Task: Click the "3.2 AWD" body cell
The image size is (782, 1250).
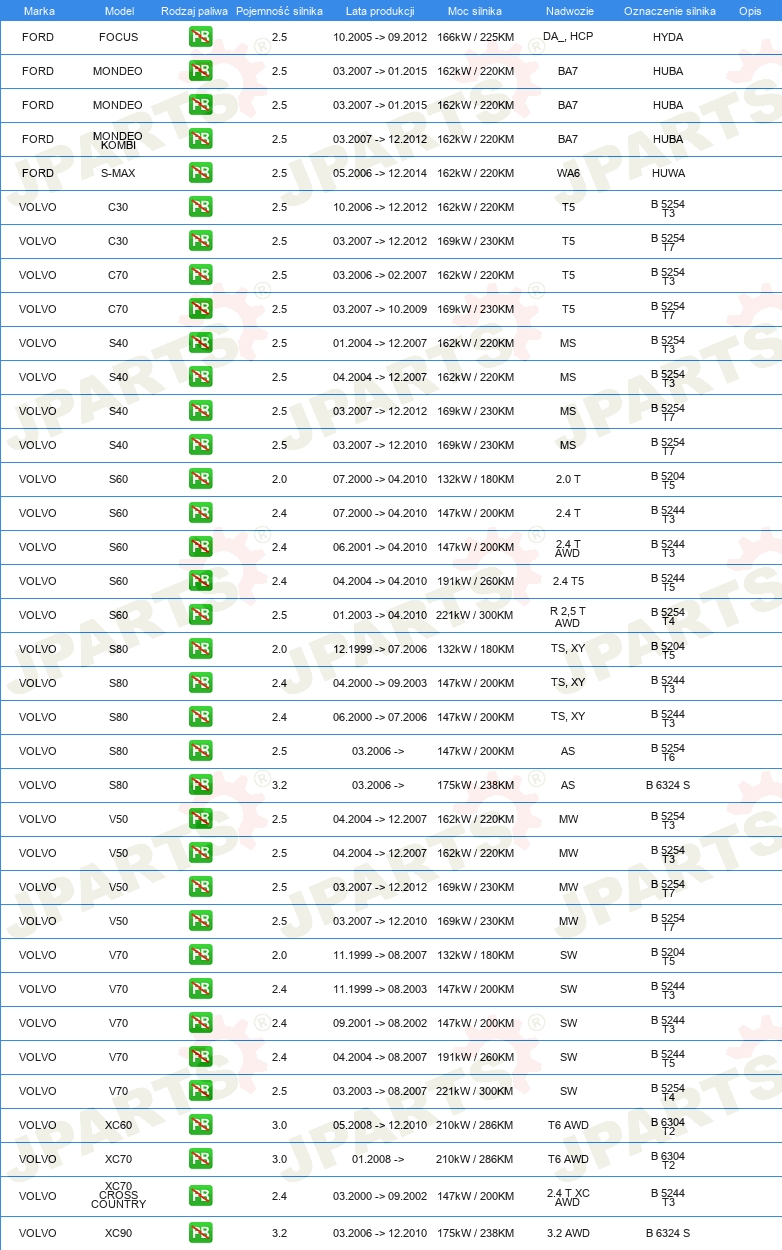Action: tap(568, 1233)
